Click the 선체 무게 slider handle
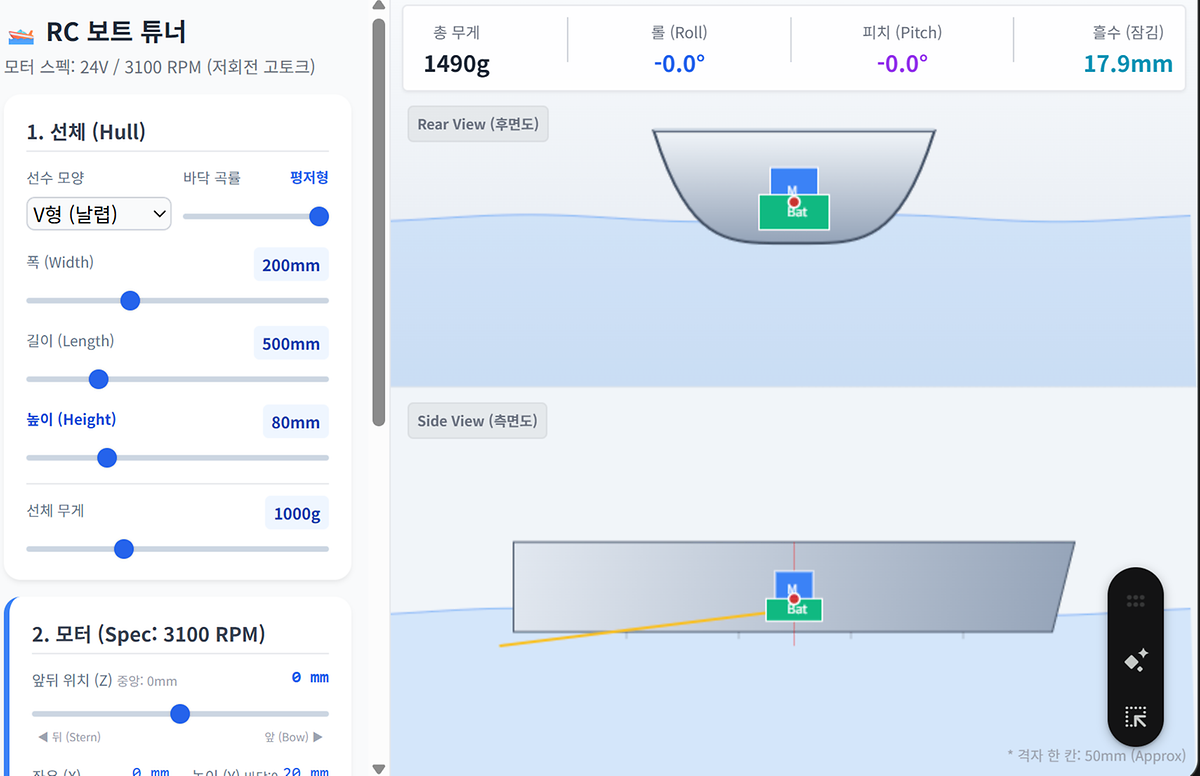 click(x=124, y=548)
